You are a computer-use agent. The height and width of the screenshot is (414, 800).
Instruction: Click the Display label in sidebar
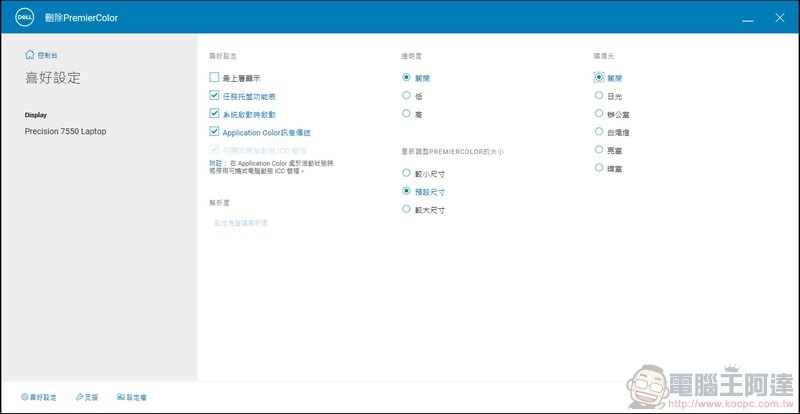(x=36, y=115)
